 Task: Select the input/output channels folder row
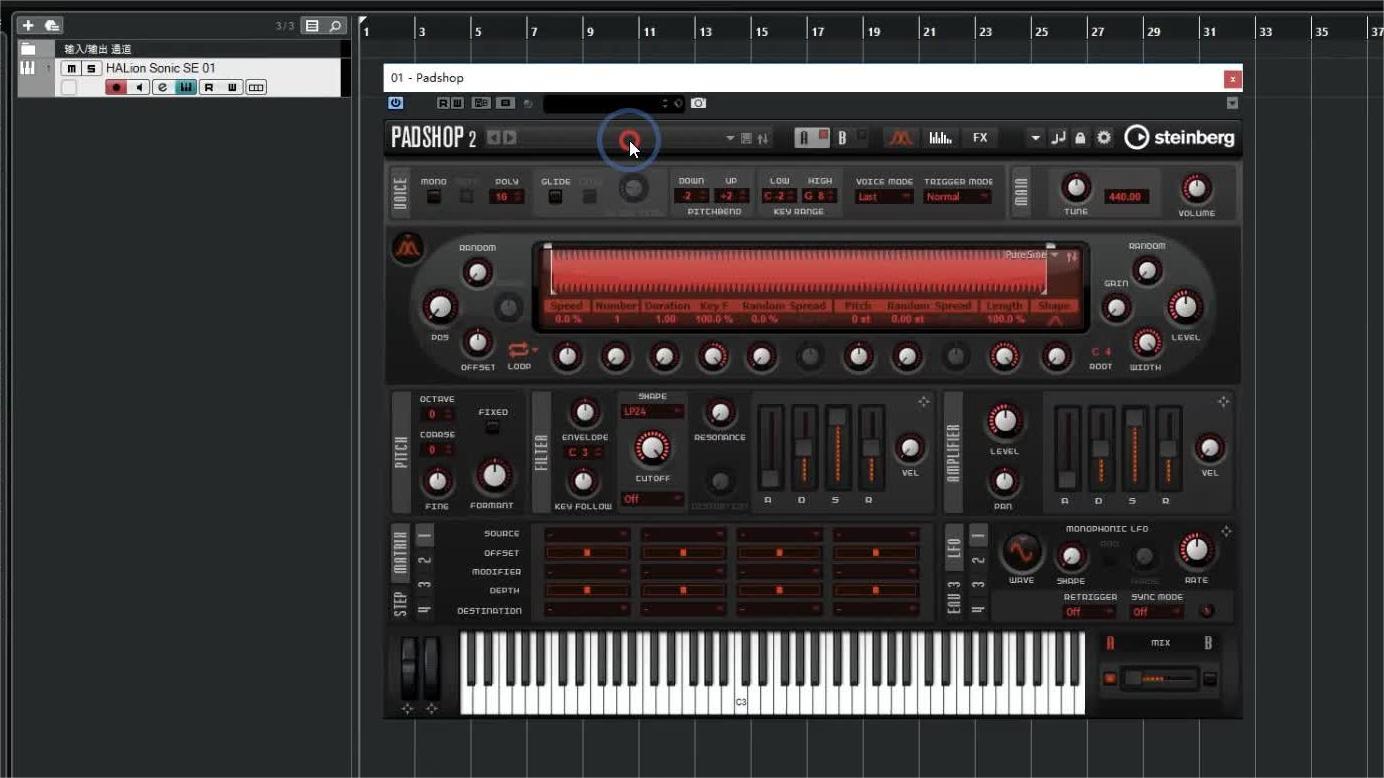coord(180,49)
